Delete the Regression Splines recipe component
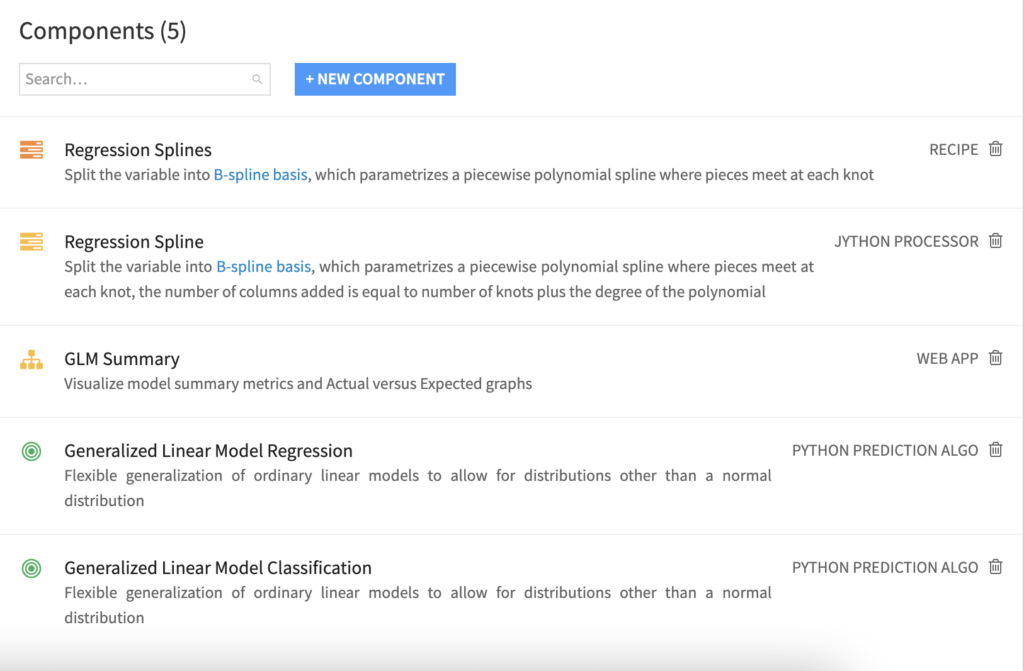 point(995,149)
